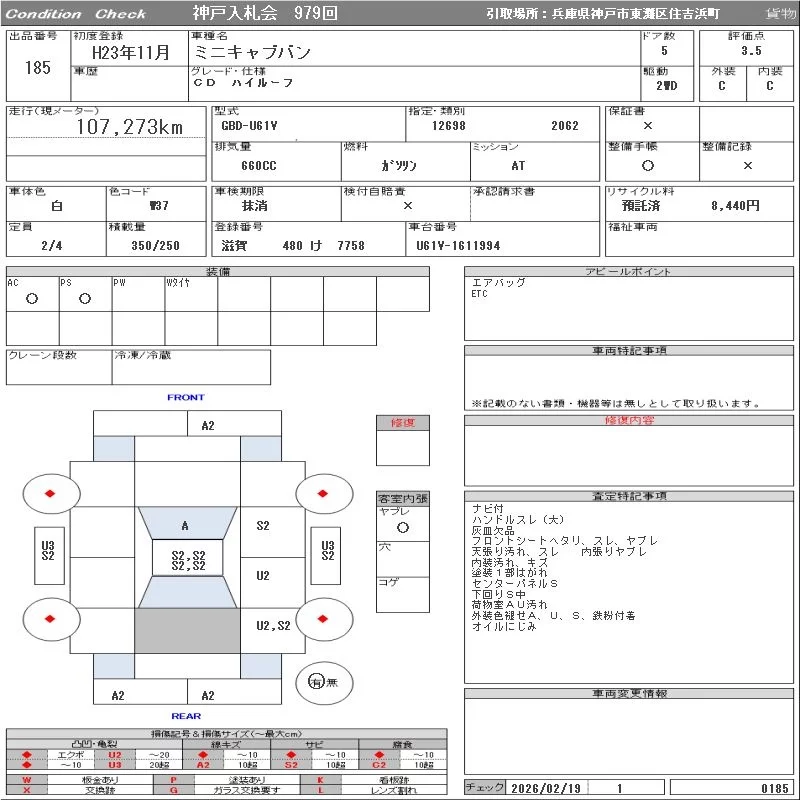This screenshot has width=800, height=800.
Task: Click the 査定特記事項 section header
Action: click(629, 497)
